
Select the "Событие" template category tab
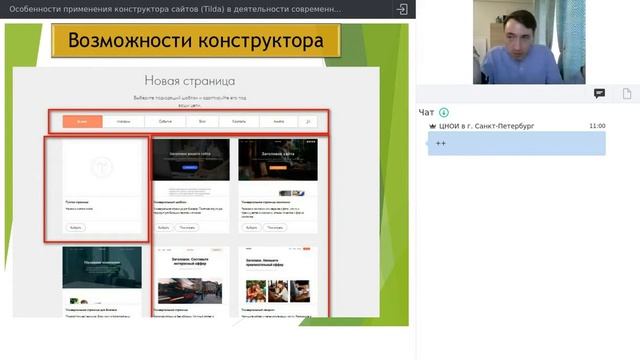pyautogui.click(x=165, y=122)
